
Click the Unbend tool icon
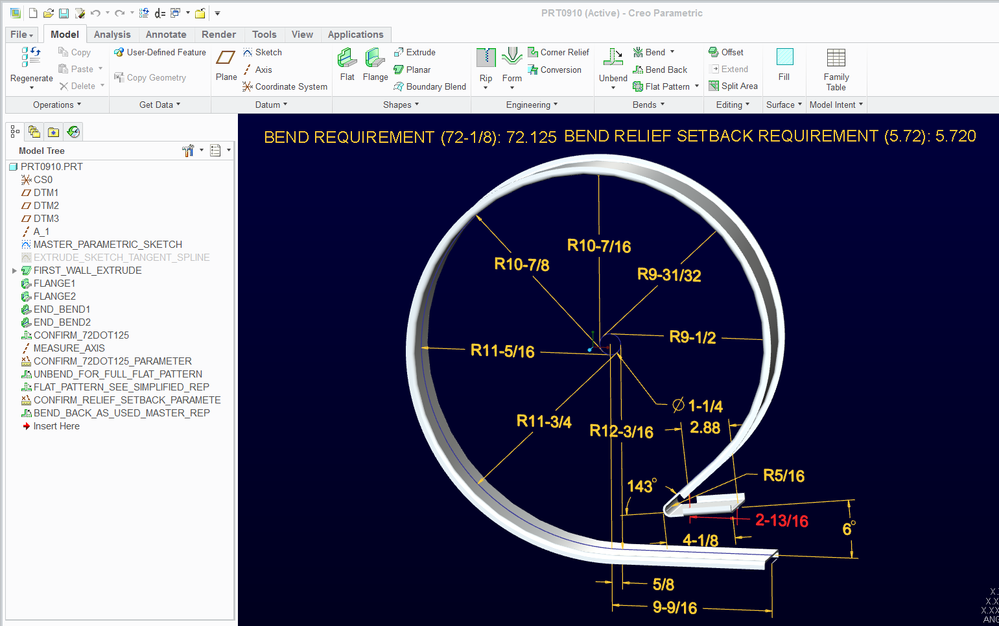(x=613, y=59)
